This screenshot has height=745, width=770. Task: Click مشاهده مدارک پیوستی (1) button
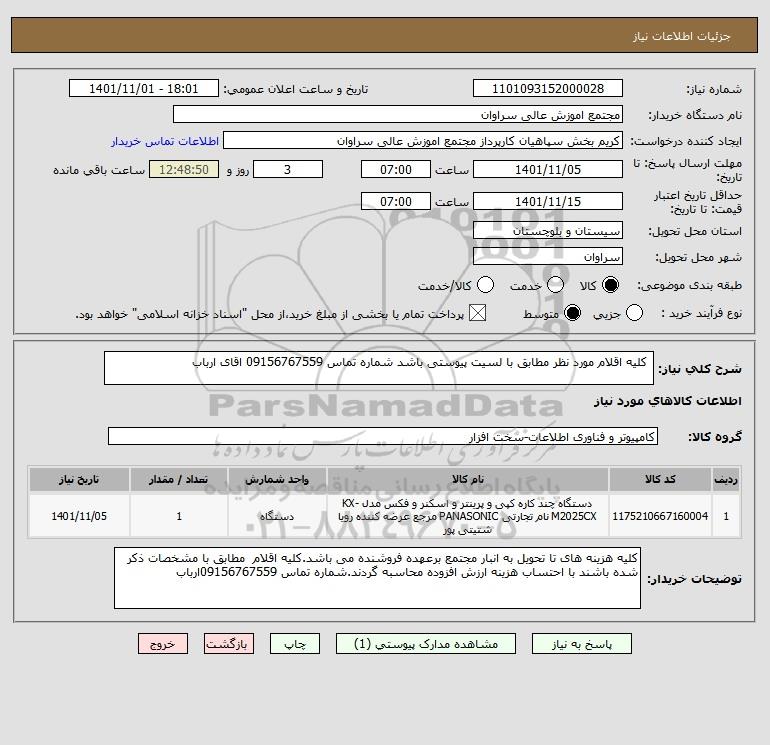(426, 644)
